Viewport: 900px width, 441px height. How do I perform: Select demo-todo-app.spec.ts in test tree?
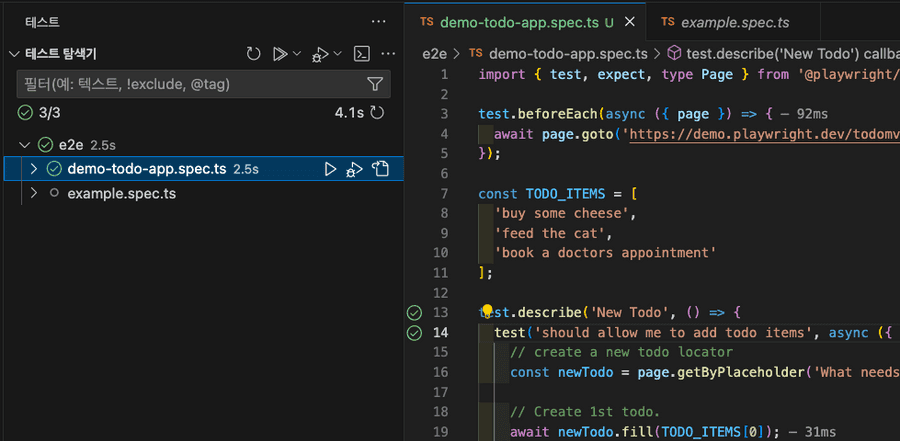tap(204, 169)
